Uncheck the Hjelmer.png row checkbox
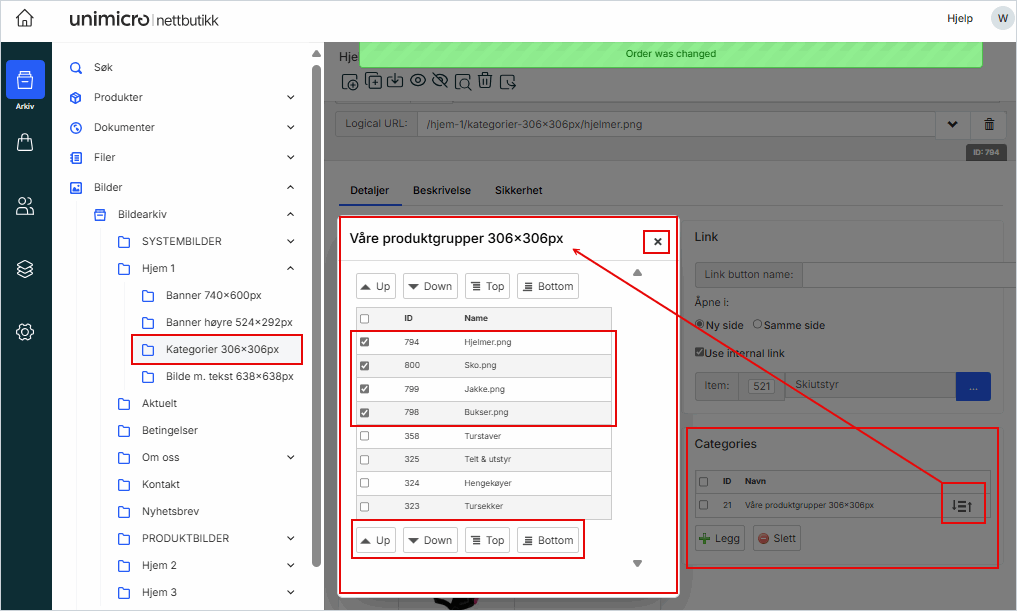This screenshot has height=611, width=1017. tap(364, 342)
